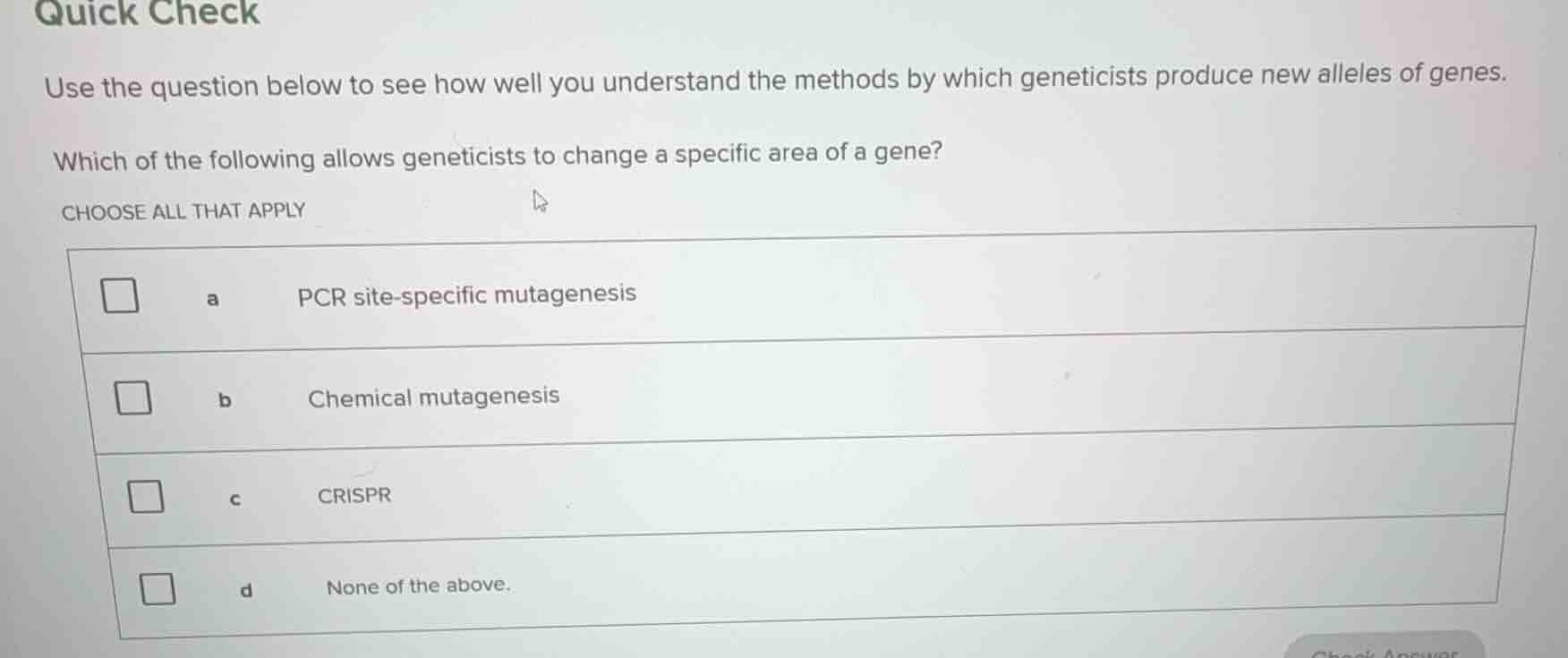Check the checkbox for option c
Viewport: 1568px width, 658px height.
pos(148,496)
